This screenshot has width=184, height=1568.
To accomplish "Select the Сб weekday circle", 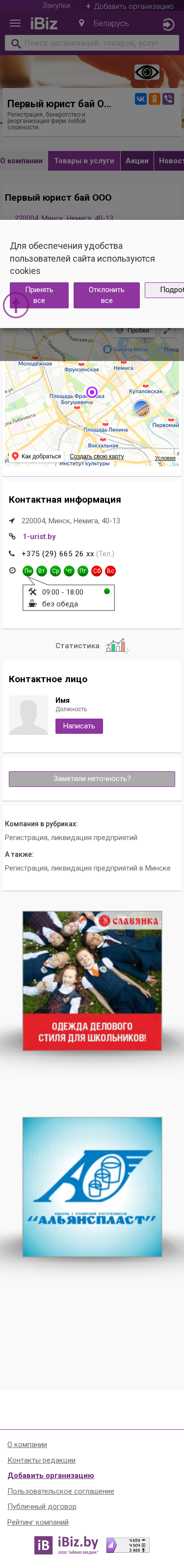I will (x=97, y=571).
